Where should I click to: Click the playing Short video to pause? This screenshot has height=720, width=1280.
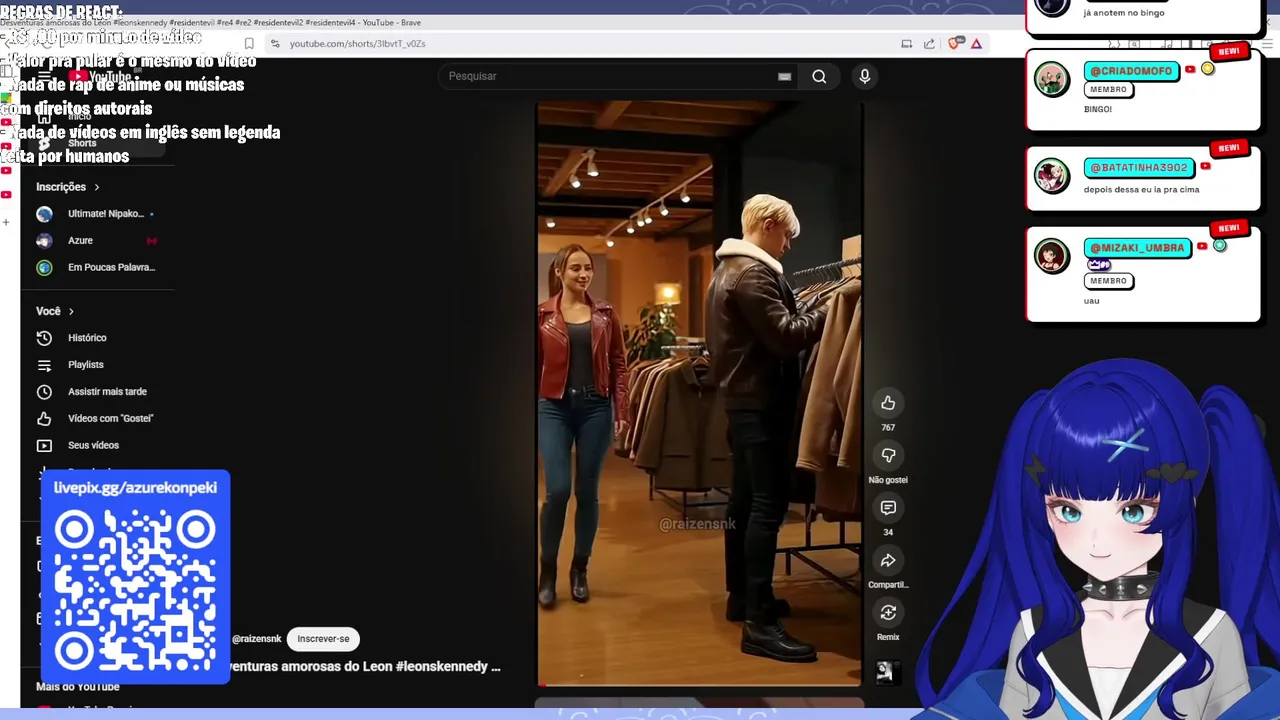coord(699,394)
